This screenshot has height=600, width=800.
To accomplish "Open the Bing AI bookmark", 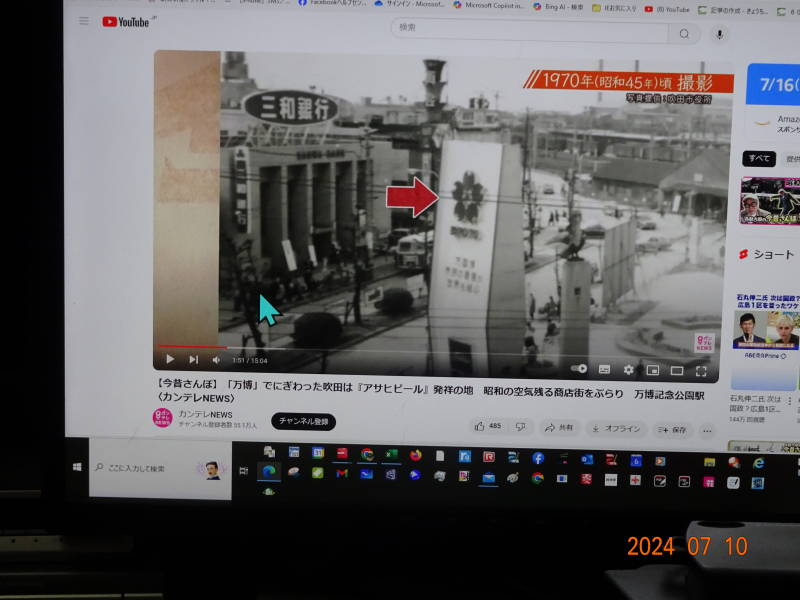I will 558,7.
